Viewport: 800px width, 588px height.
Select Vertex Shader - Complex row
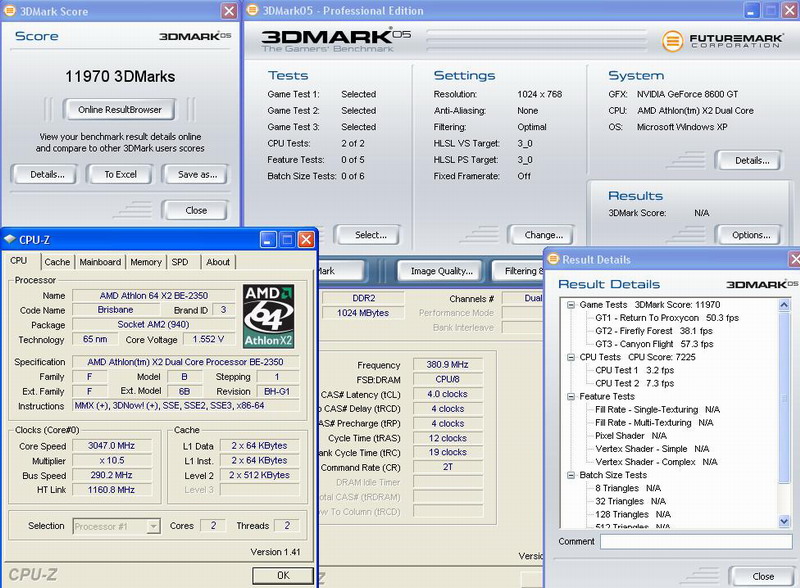656,462
